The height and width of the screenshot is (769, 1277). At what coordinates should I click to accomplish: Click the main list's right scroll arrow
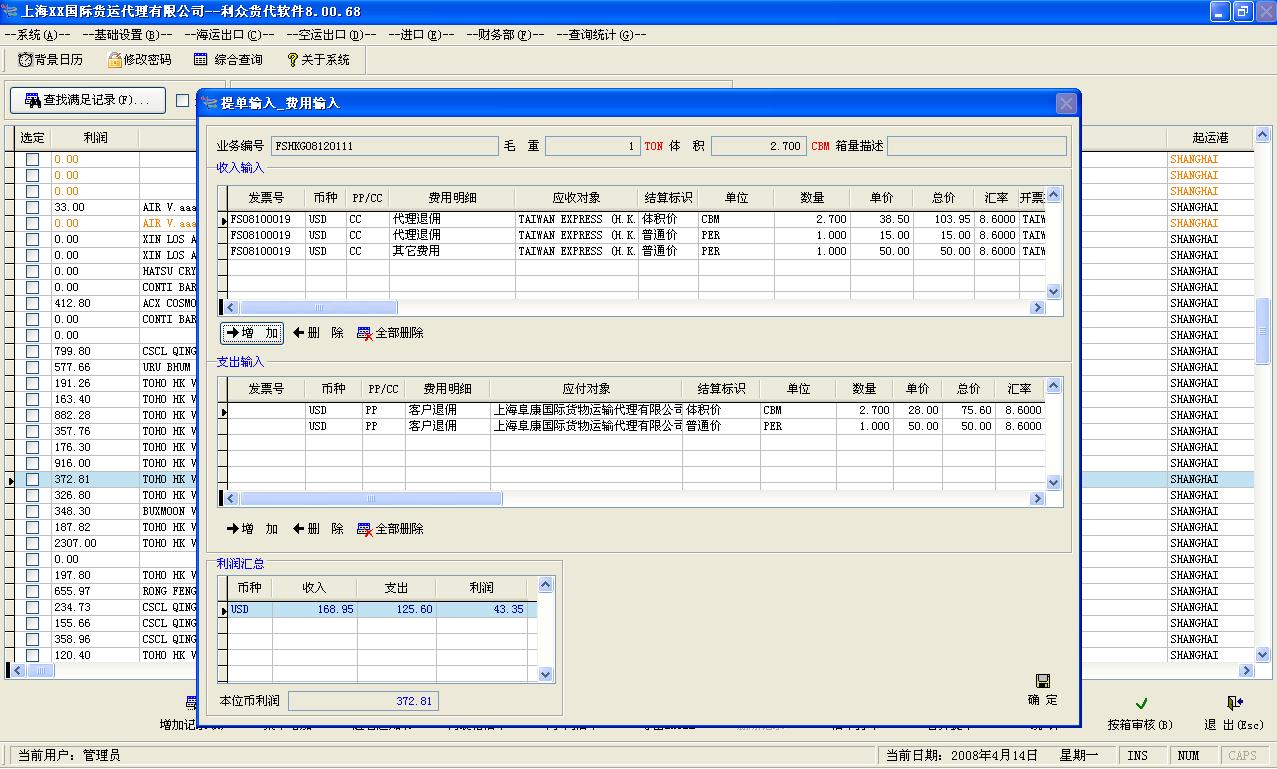[1247, 671]
